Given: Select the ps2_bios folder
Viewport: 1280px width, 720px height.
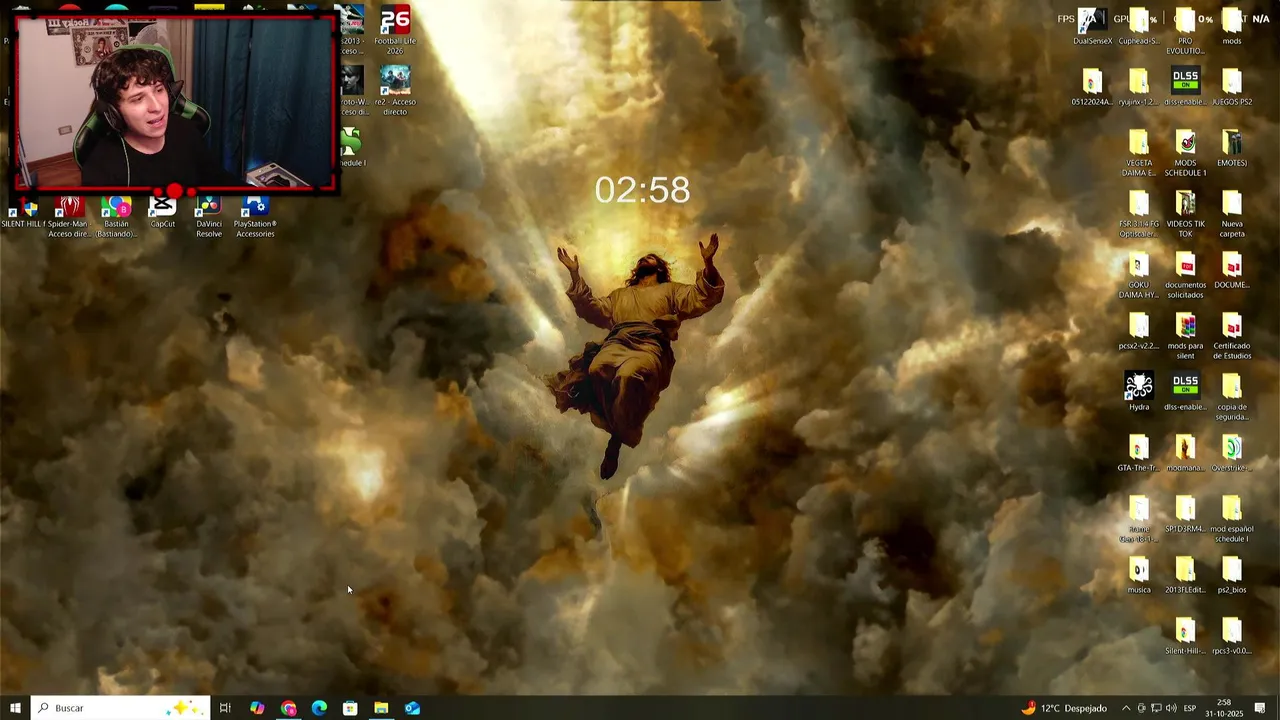Looking at the screenshot, I should coord(1232,576).
